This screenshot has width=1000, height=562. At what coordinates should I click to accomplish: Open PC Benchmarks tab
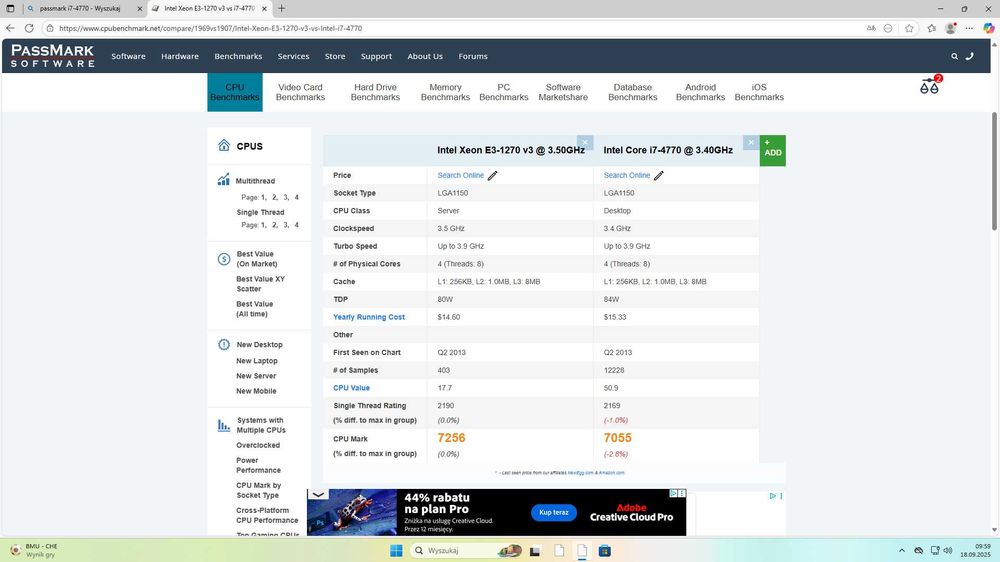[504, 92]
